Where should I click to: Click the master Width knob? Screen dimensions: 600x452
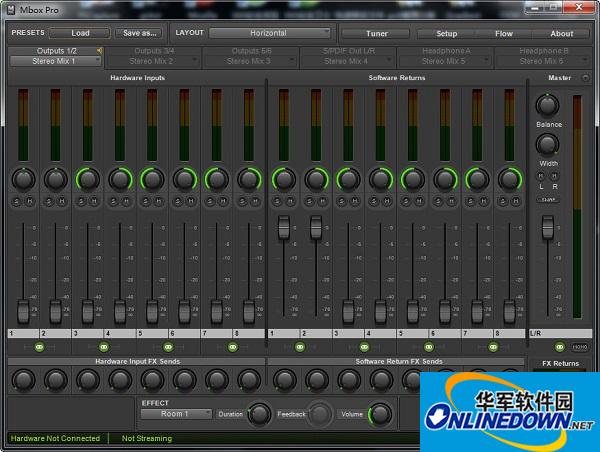click(547, 144)
